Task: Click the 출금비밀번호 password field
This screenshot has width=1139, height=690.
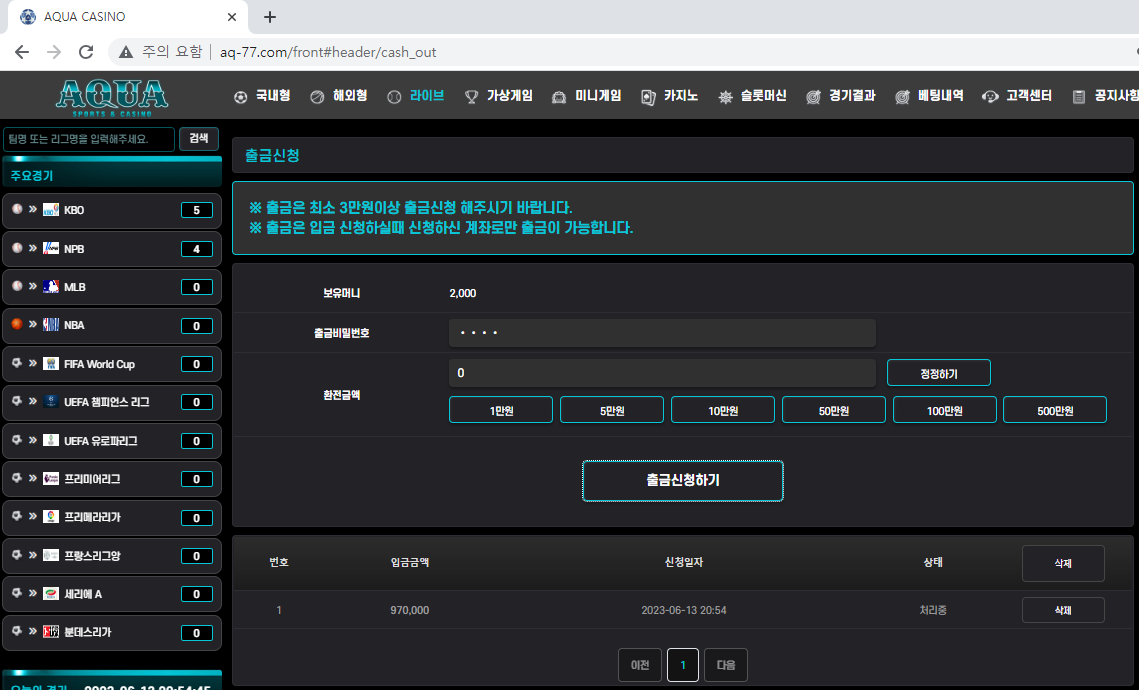Action: pos(662,333)
